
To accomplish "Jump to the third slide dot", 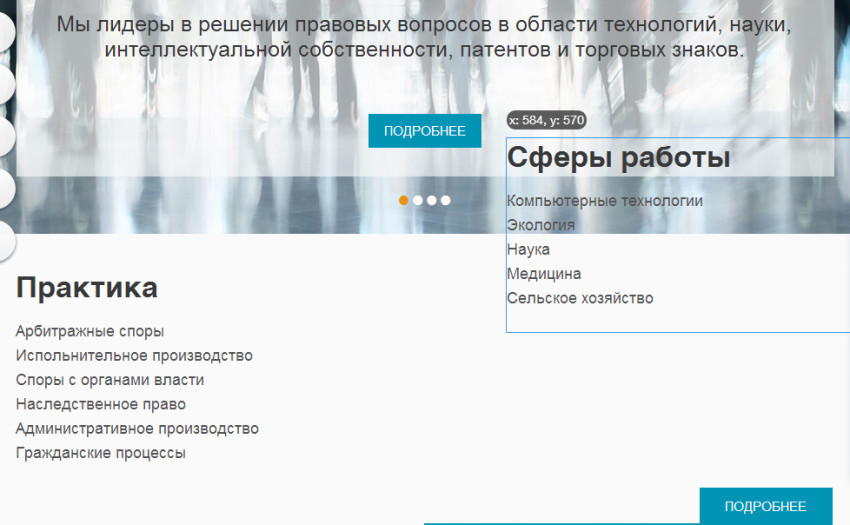I will 432,200.
